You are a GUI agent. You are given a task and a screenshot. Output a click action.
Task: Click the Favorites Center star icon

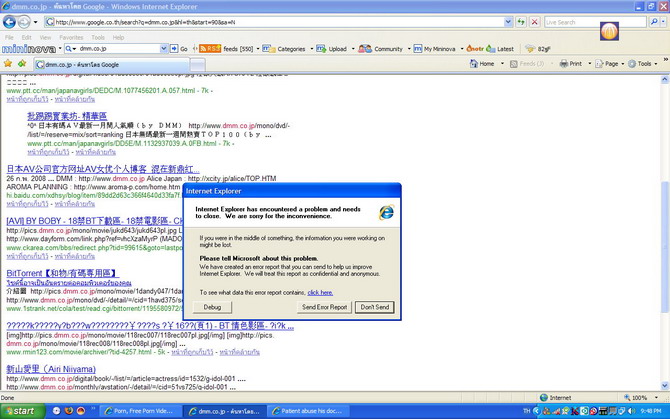(x=8, y=64)
